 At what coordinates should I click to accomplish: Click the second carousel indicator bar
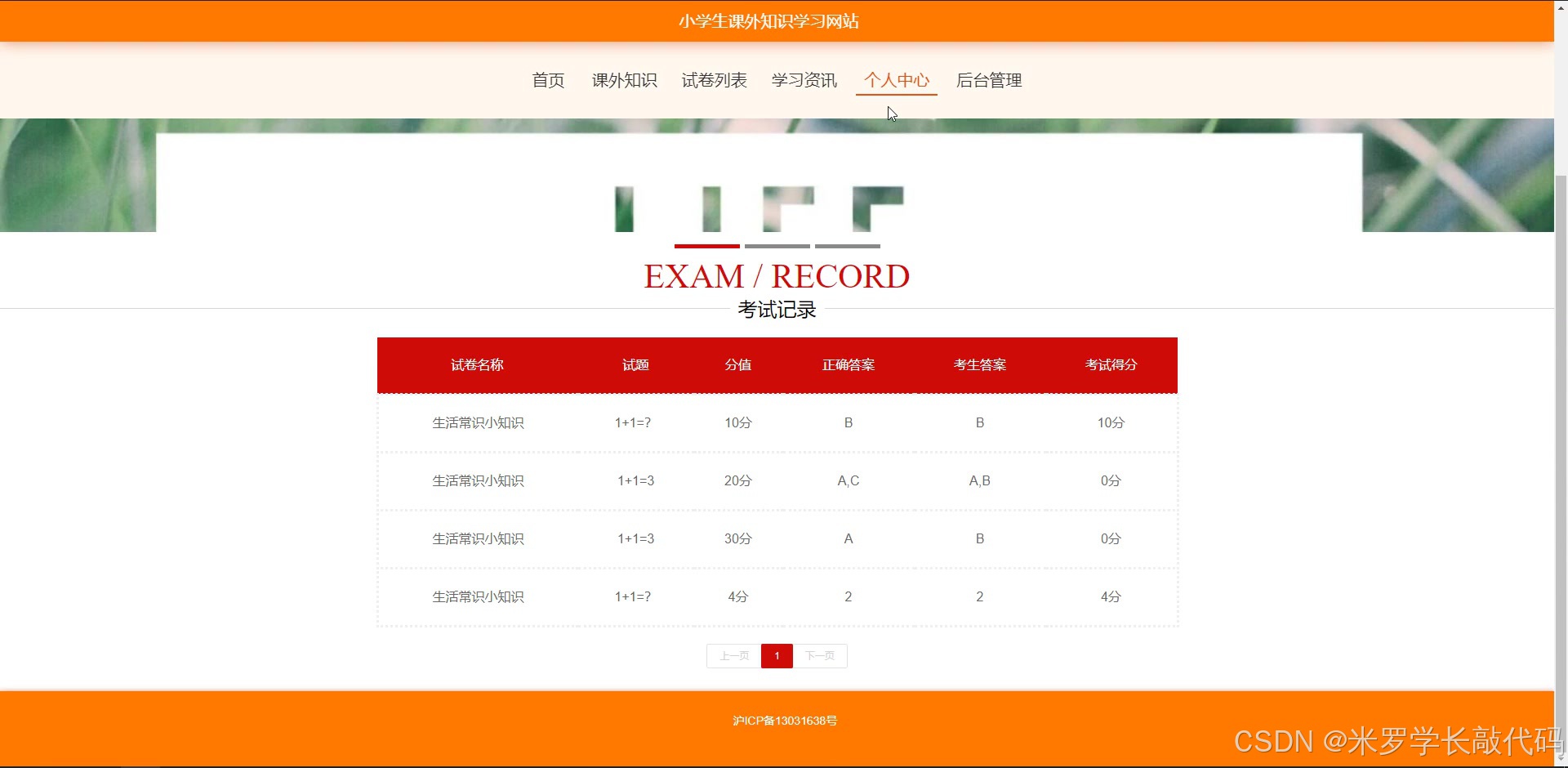tap(777, 246)
